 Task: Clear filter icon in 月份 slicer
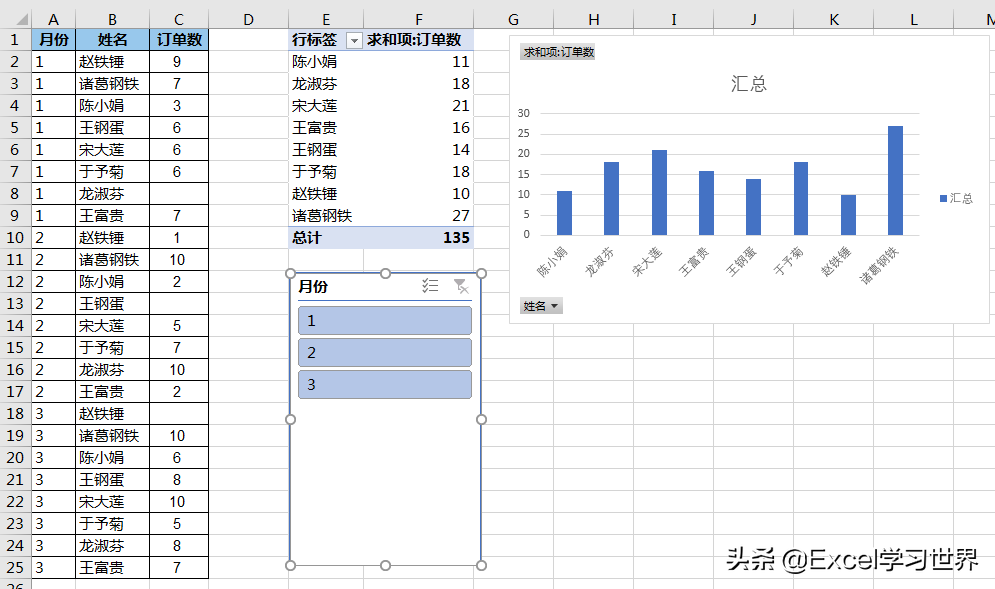461,286
